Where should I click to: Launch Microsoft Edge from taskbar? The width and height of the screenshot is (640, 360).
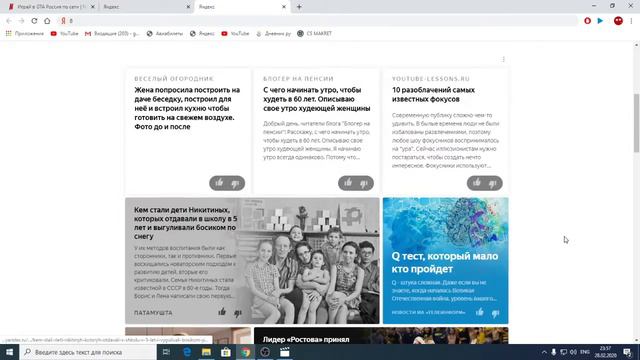(x=187, y=352)
